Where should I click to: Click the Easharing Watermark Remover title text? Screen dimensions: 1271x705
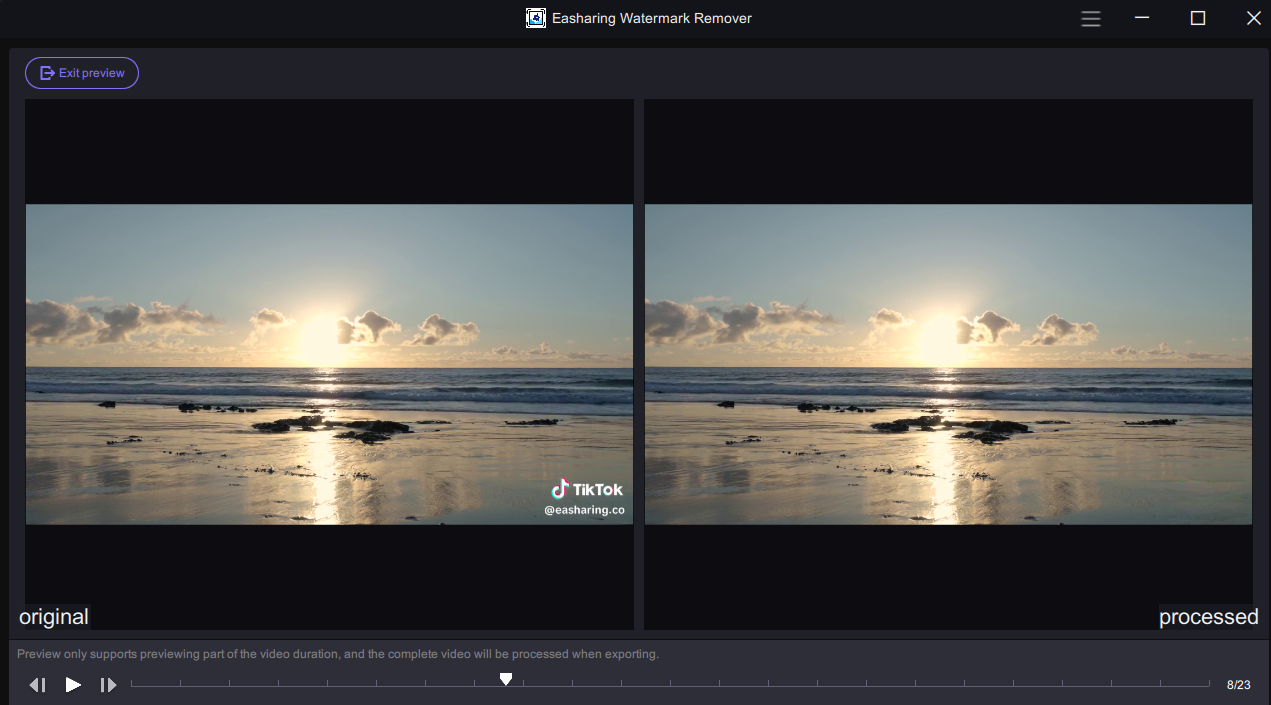click(x=651, y=18)
